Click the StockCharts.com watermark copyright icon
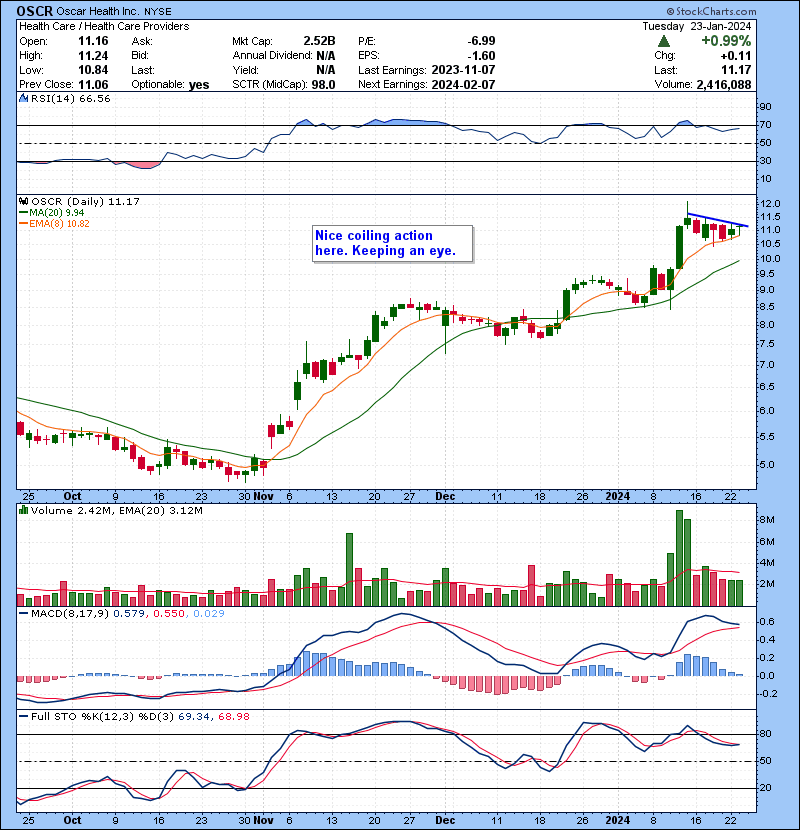 [670, 11]
